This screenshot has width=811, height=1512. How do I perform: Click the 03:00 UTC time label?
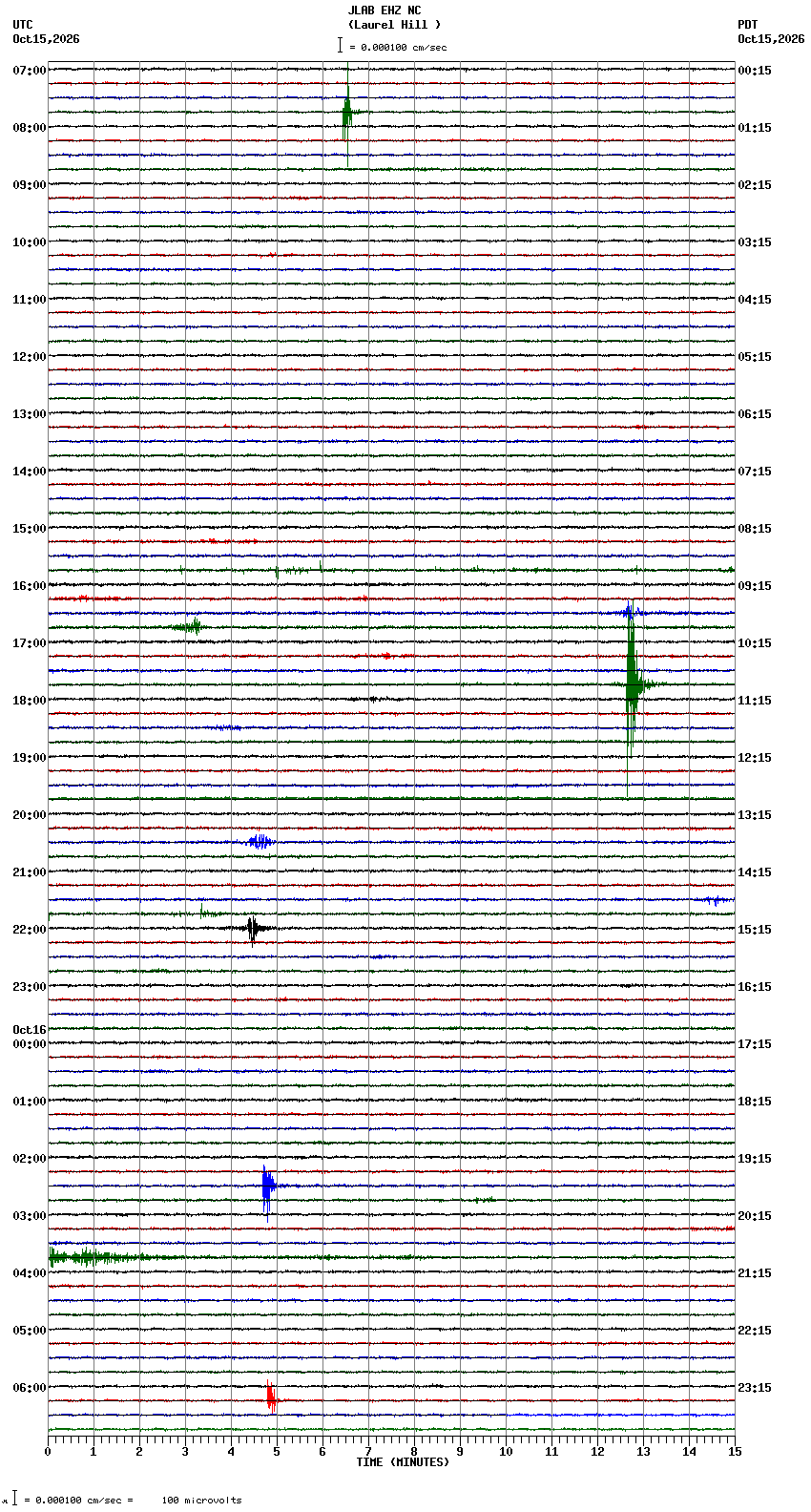point(30,1216)
